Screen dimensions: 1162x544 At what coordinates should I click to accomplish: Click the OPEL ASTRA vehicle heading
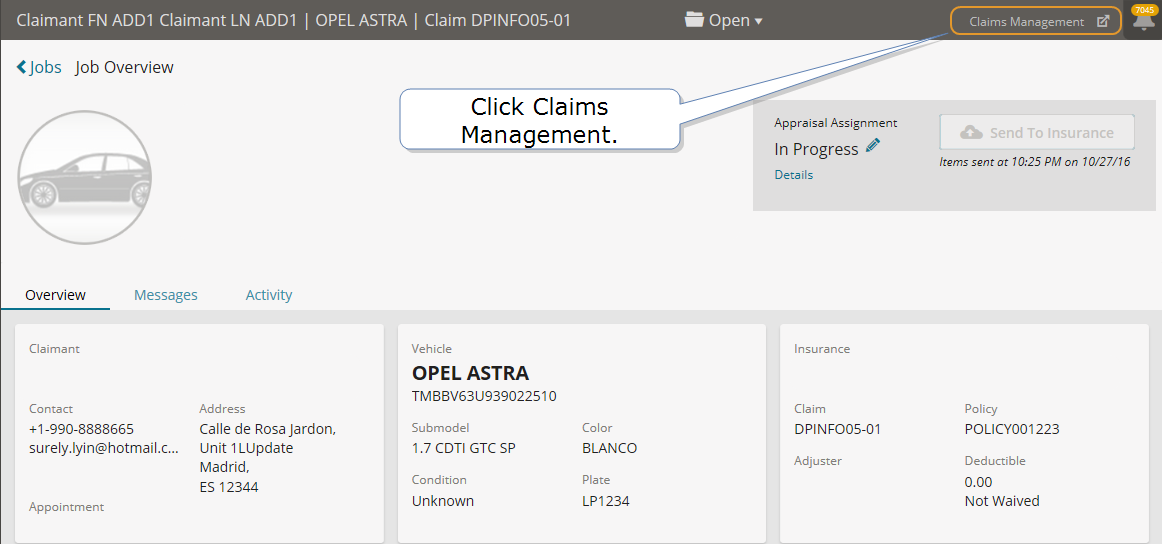click(x=471, y=373)
